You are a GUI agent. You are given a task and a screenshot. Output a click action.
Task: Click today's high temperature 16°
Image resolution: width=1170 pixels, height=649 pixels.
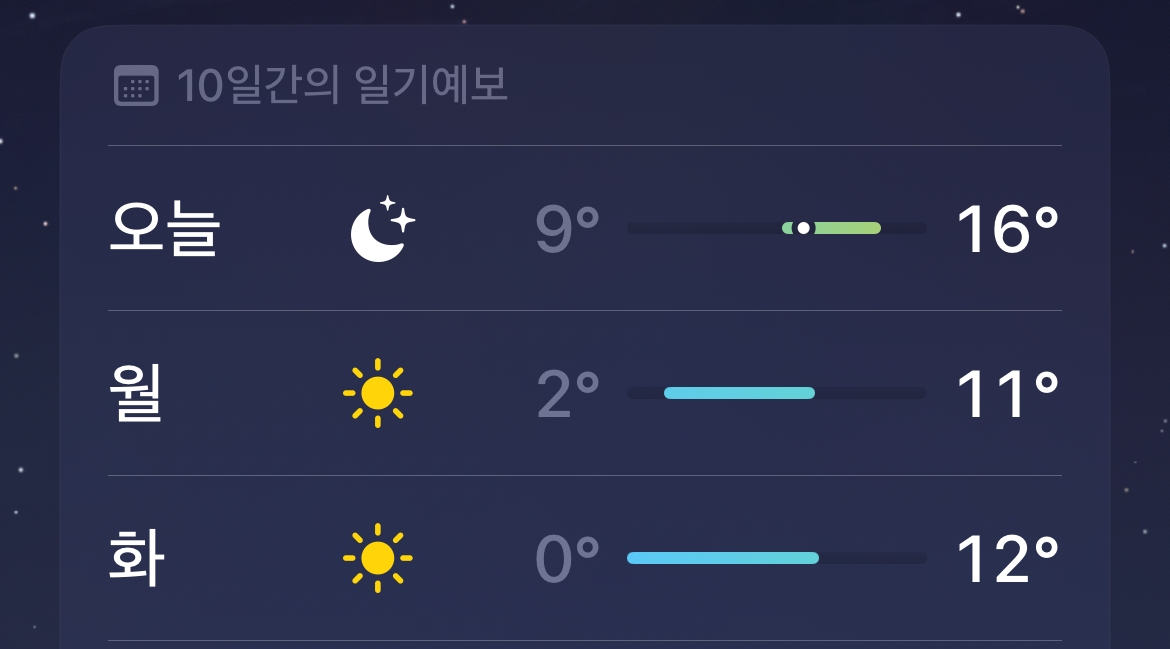coord(1007,229)
